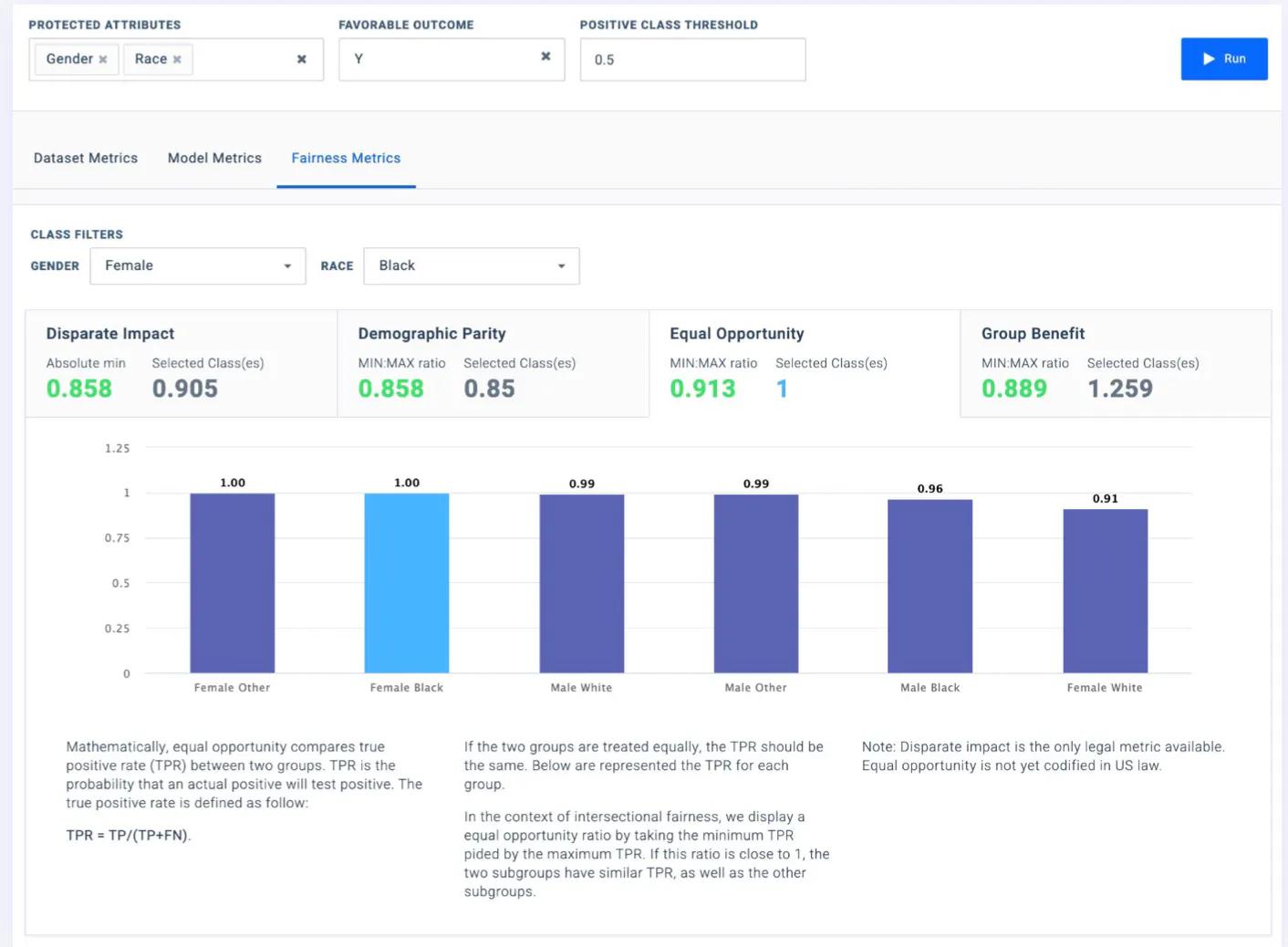Click the Positive Class Threshold input field

point(691,59)
